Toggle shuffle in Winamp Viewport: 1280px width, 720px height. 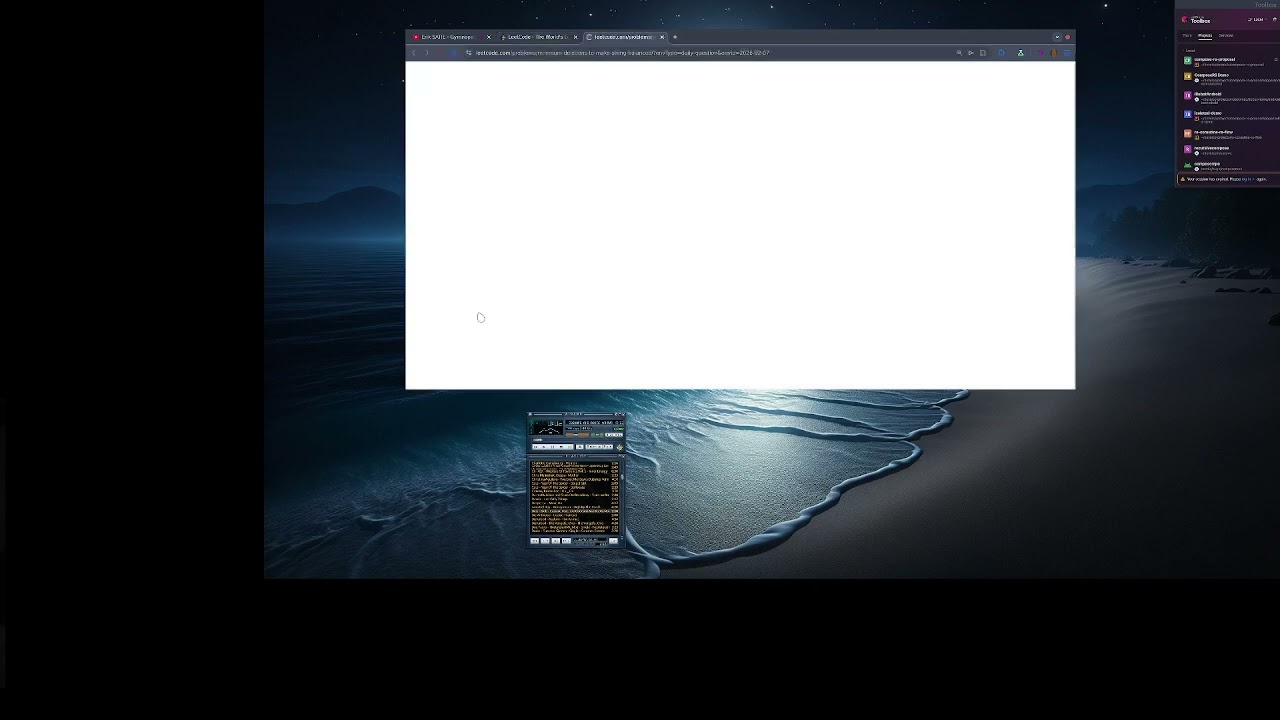pyautogui.click(x=594, y=447)
